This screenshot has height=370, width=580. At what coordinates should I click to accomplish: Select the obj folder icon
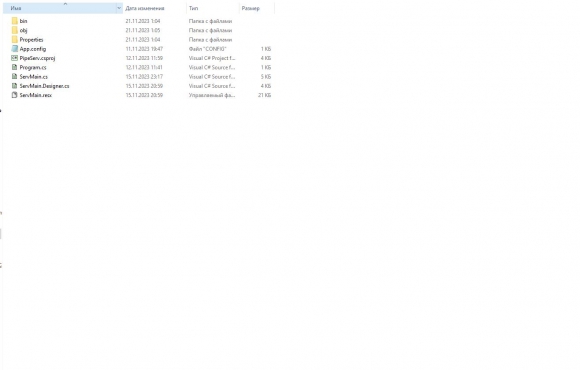[x=14, y=30]
